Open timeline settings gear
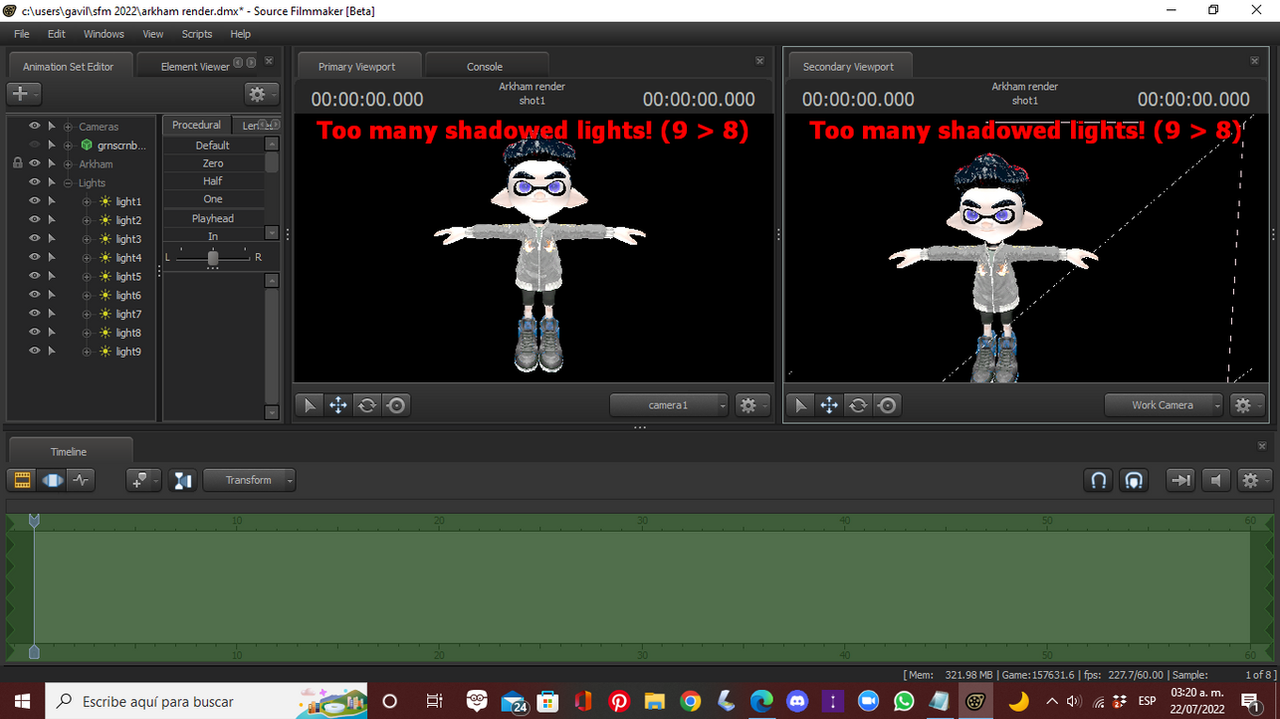1280x719 pixels. pyautogui.click(x=1254, y=480)
